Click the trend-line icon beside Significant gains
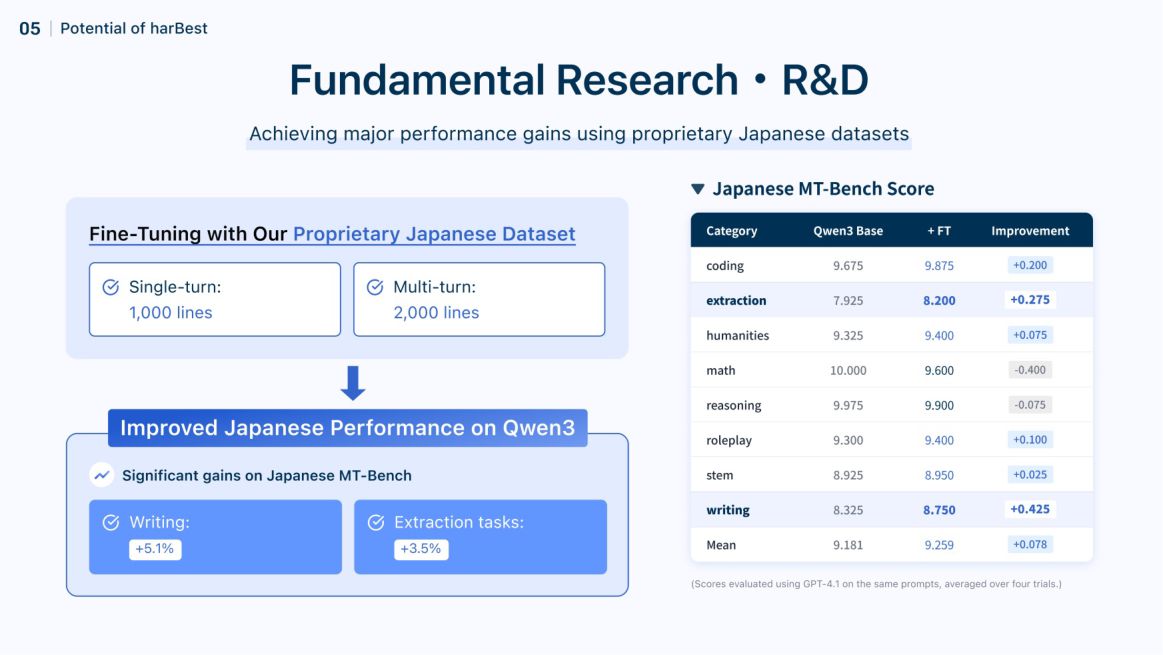This screenshot has width=1163, height=655. (102, 475)
